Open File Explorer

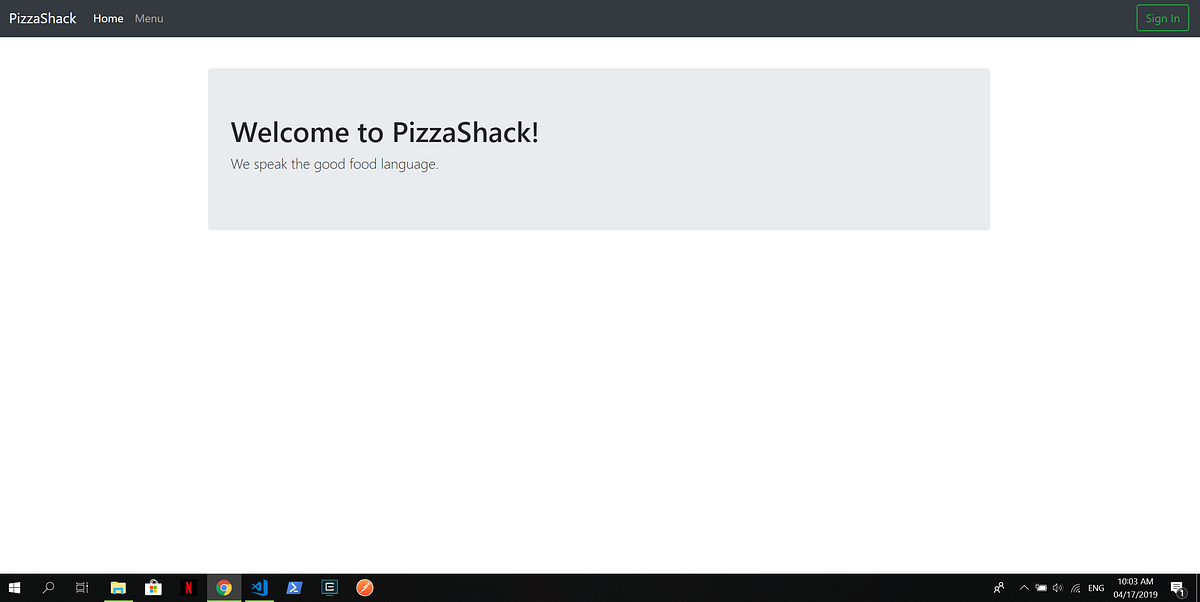point(118,588)
